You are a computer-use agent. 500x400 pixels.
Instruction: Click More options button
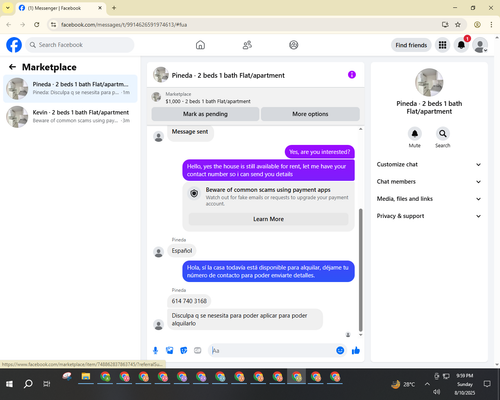[x=310, y=114]
